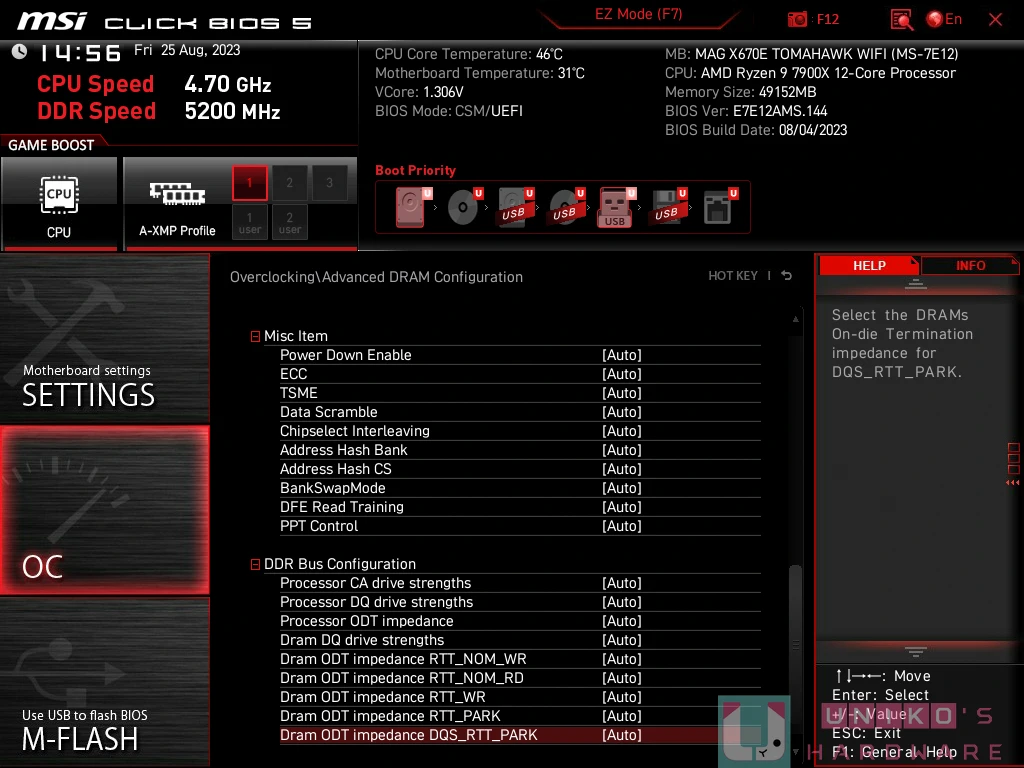
Task: Select Processor ODT impedance row
Action: [520, 621]
